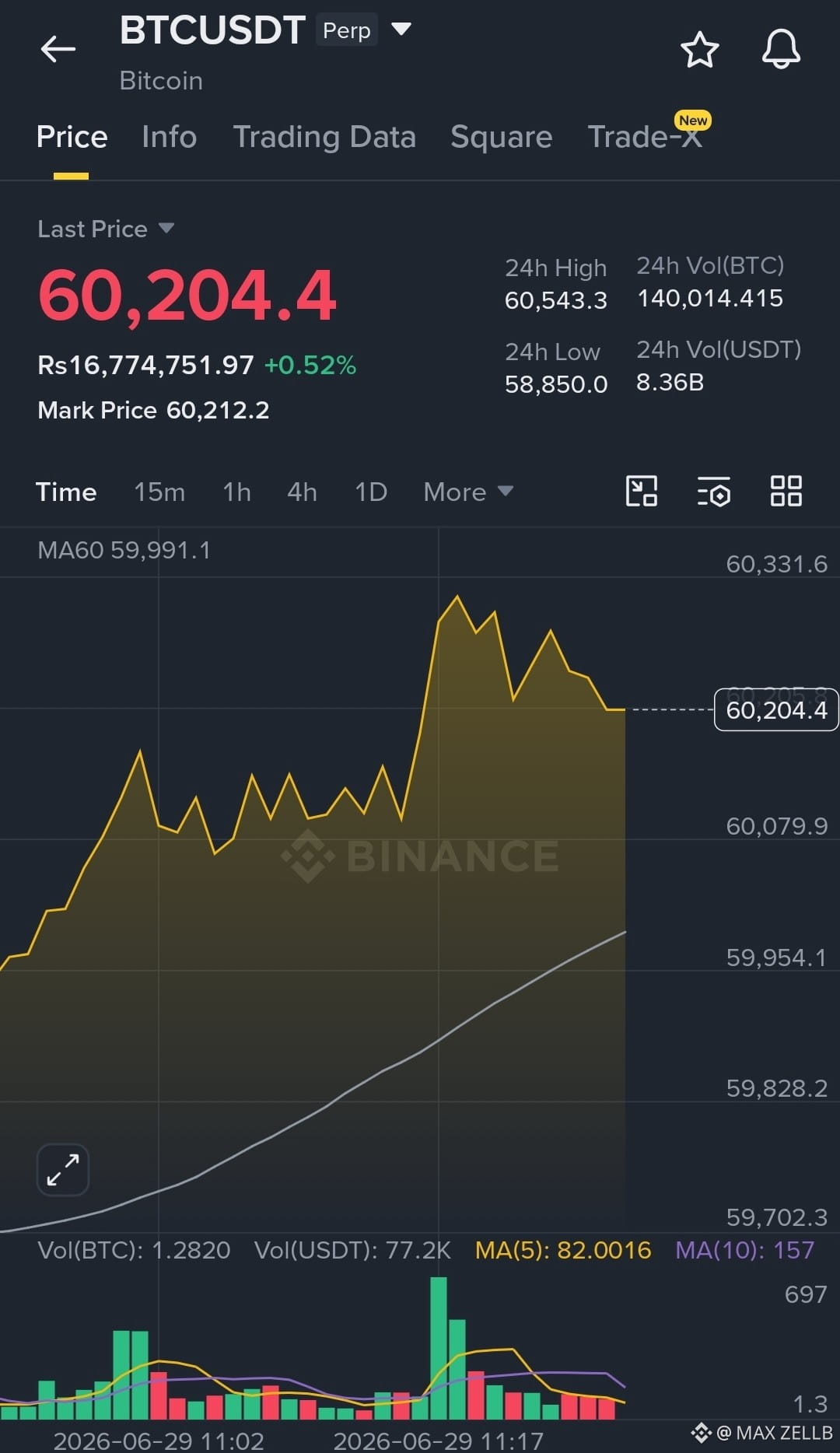This screenshot has height=1453, width=840.
Task: Open chart indicator settings icon
Action: [x=713, y=491]
